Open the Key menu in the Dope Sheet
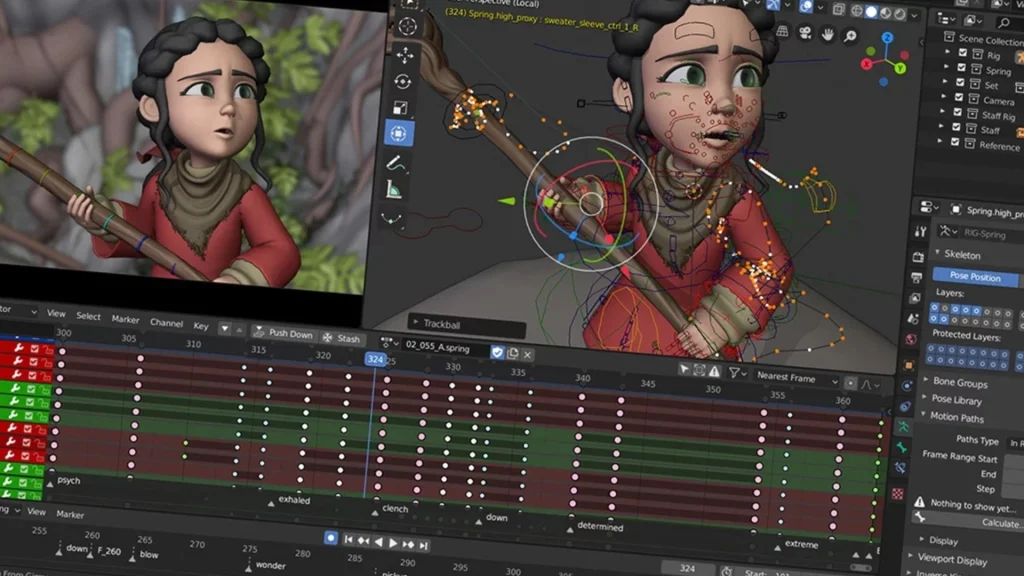The image size is (1024, 576). [201, 326]
